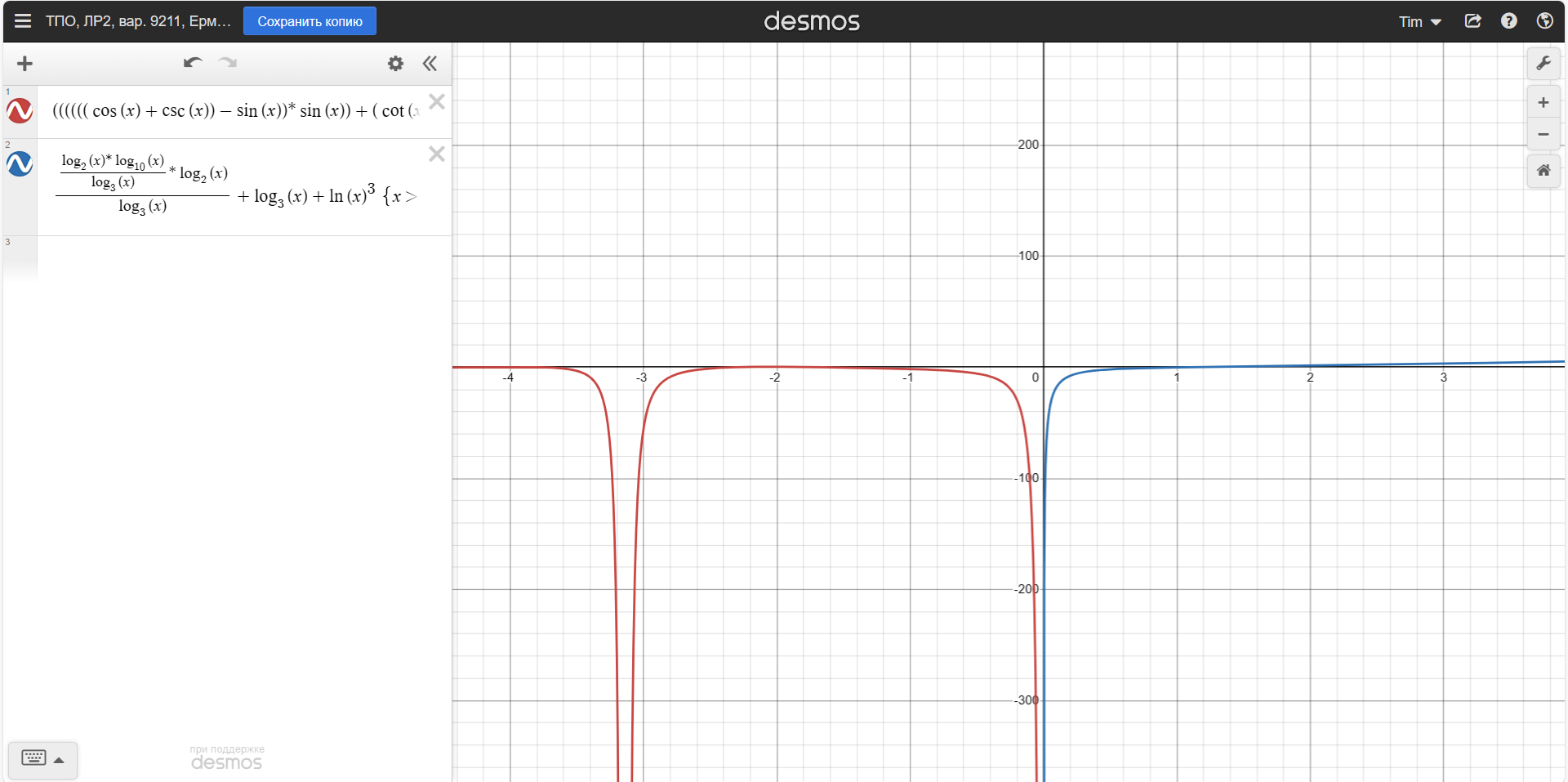The image size is (1568, 782).
Task: Click the Сохранить копию button
Action: click(310, 21)
